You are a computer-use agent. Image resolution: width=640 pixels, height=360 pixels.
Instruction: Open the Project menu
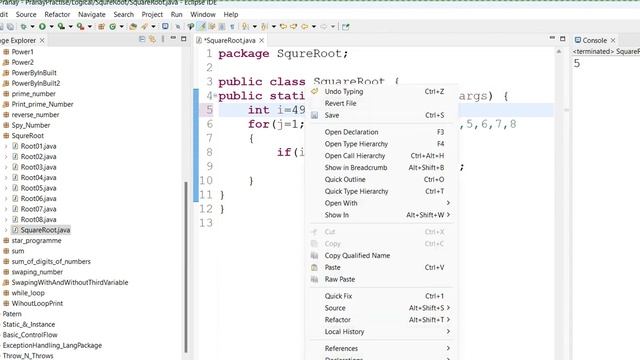(152, 14)
